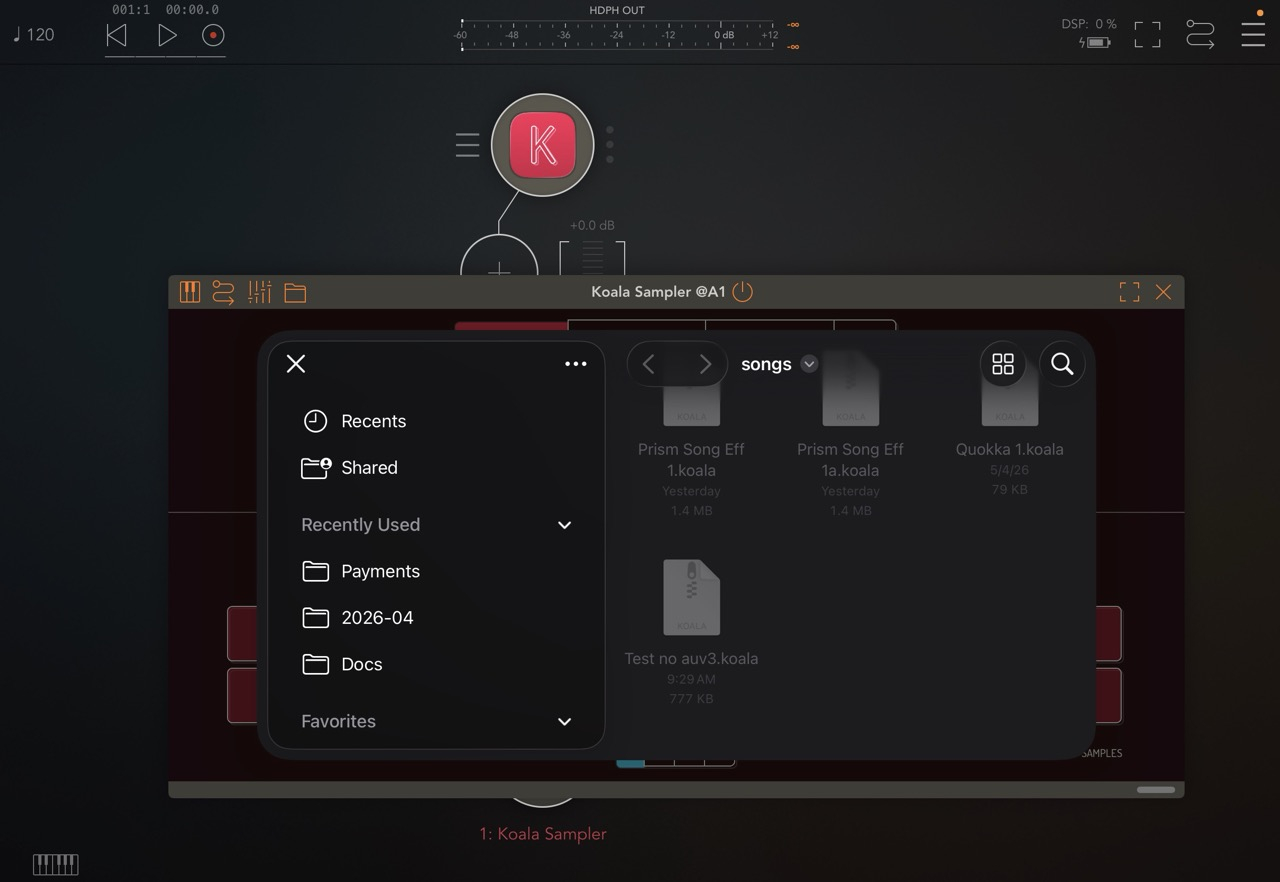The height and width of the screenshot is (882, 1280).
Task: Arm the transport record button
Action: click(213, 35)
